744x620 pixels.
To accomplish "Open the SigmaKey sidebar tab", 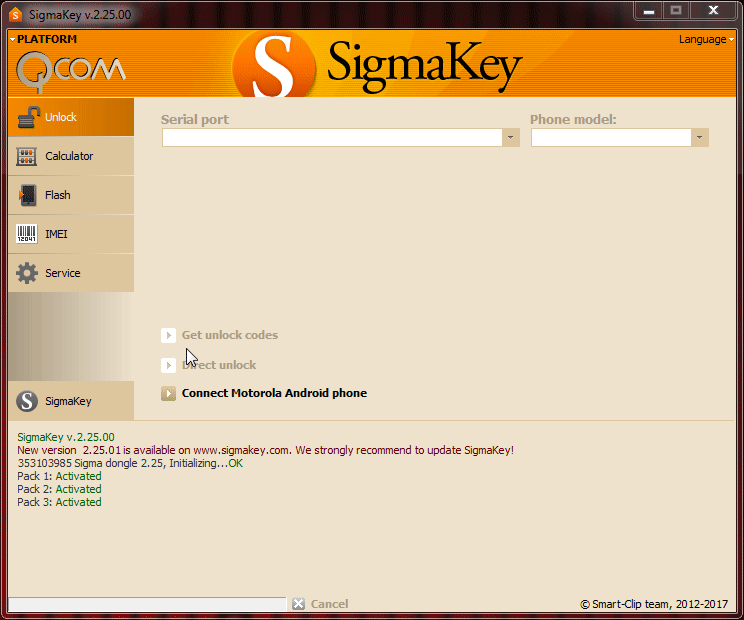I will click(71, 401).
